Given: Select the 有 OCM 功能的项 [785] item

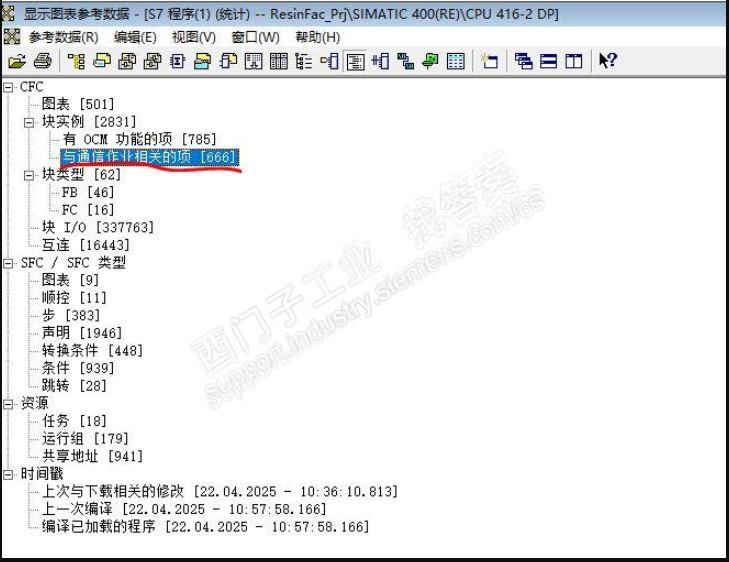Looking at the screenshot, I should pyautogui.click(x=139, y=139).
